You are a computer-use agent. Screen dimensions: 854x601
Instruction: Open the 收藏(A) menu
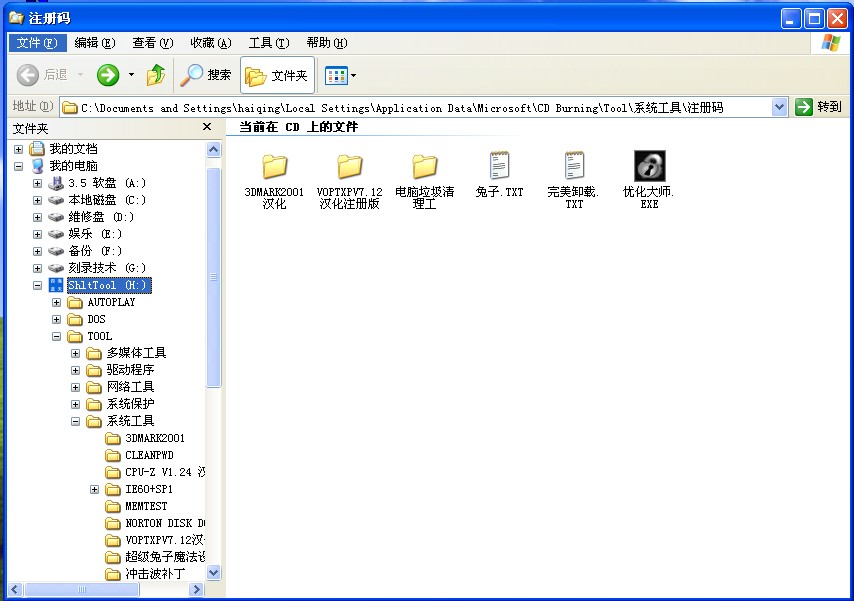(x=211, y=43)
